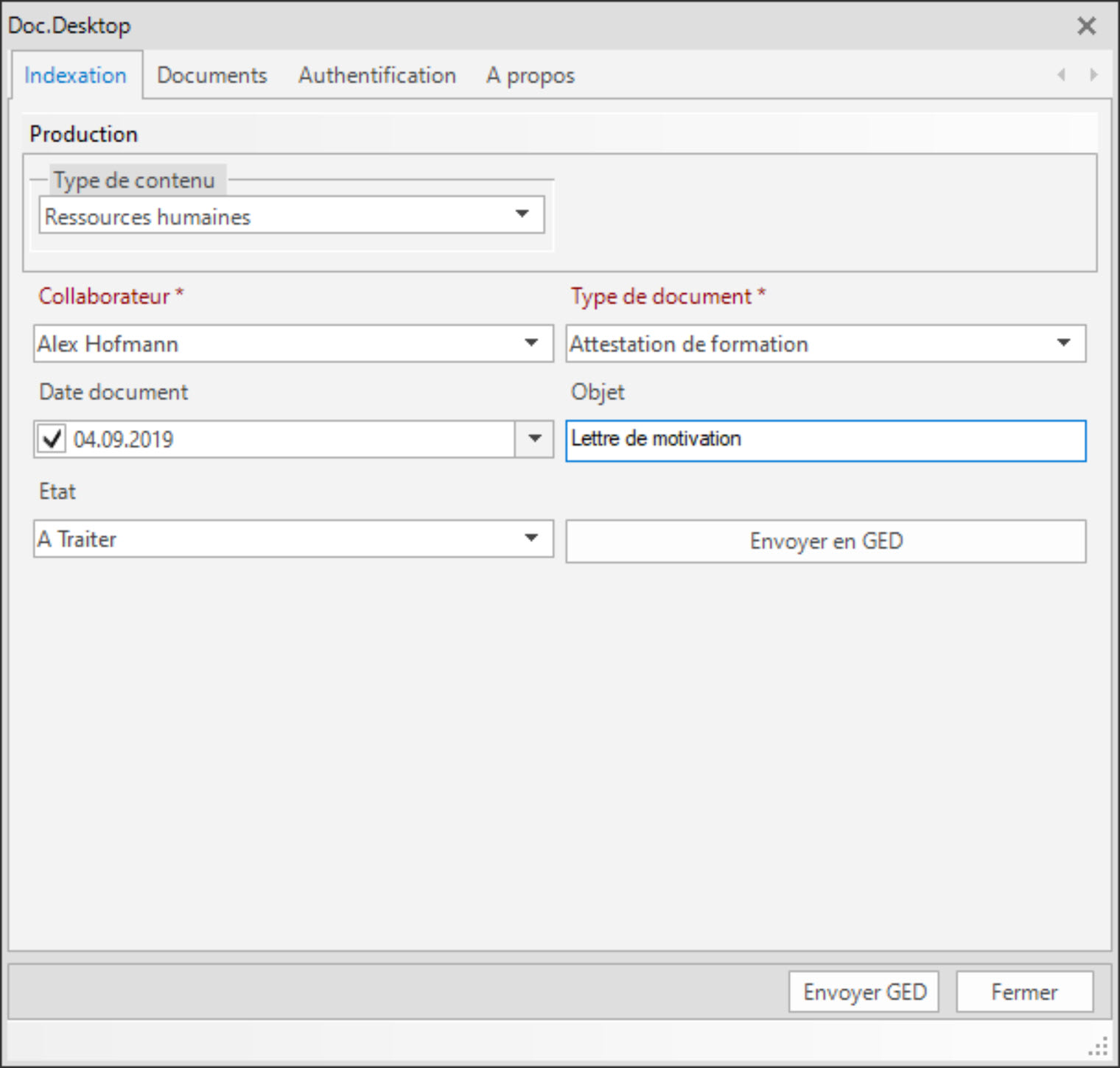Close the Doc.Desktop window
Image resolution: width=1120 pixels, height=1068 pixels.
tap(1086, 27)
